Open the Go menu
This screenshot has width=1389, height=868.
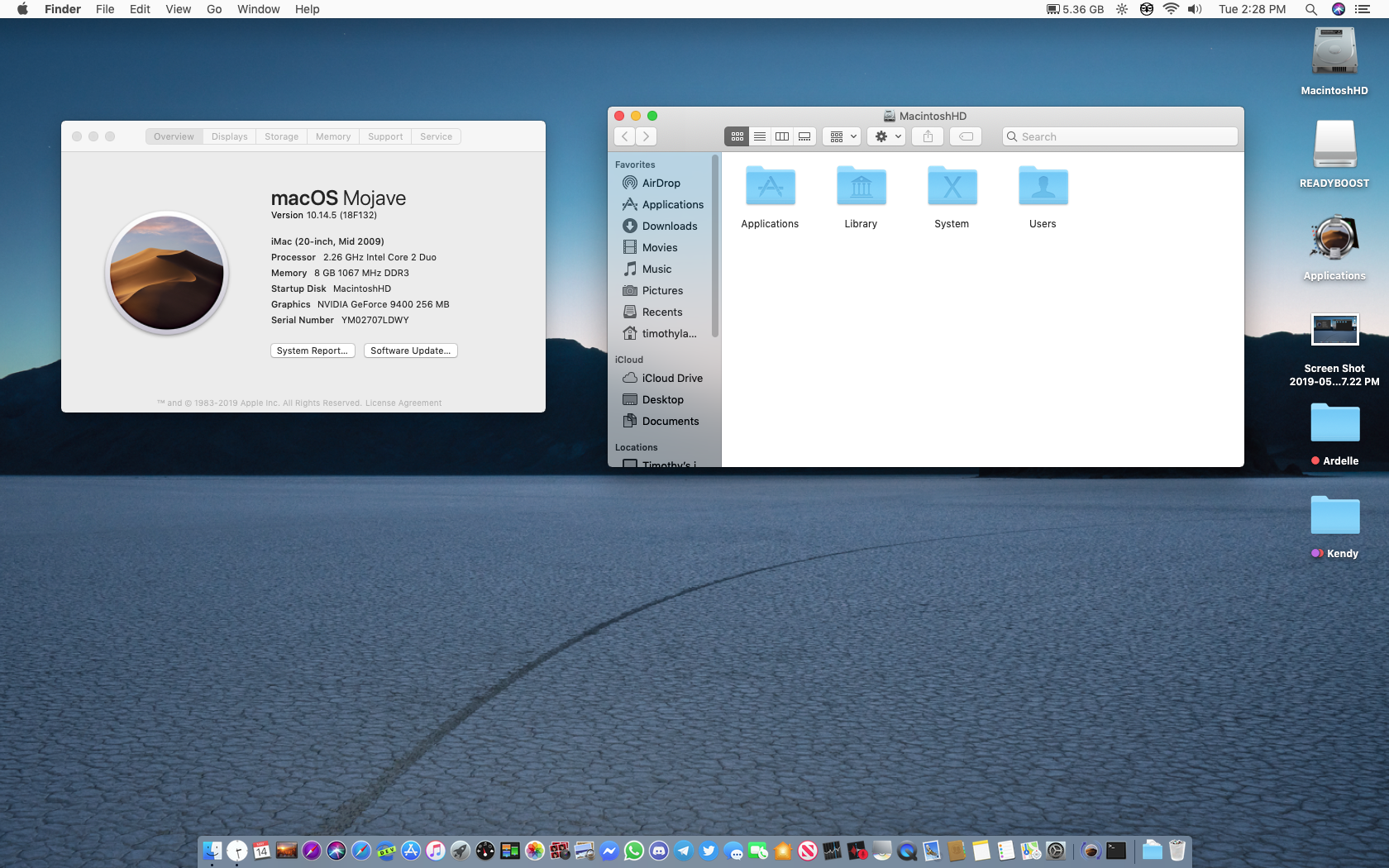pos(214,9)
